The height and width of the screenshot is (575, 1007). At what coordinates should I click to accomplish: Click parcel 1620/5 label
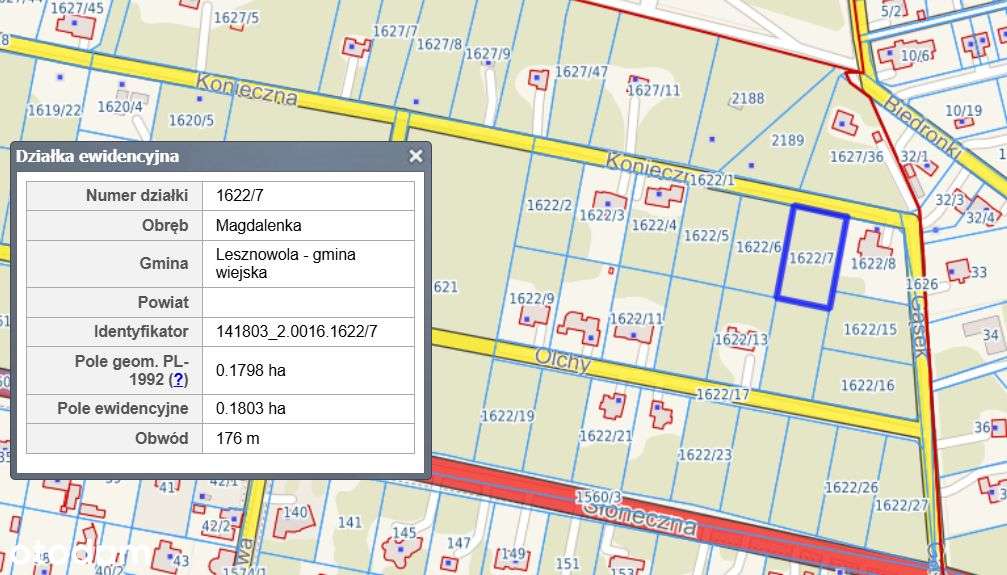pos(191,120)
